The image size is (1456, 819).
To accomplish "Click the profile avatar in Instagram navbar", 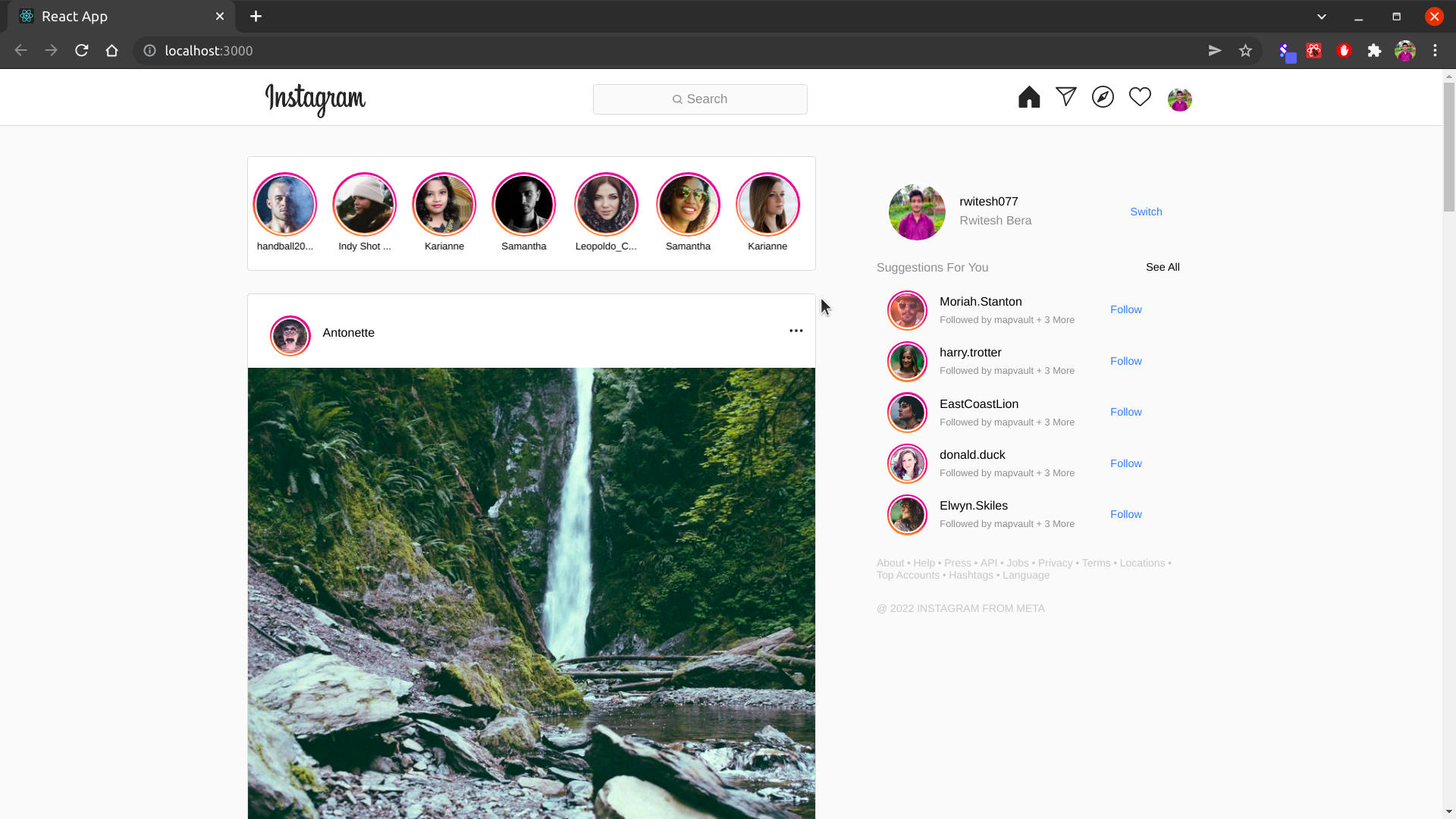I will click(1179, 99).
